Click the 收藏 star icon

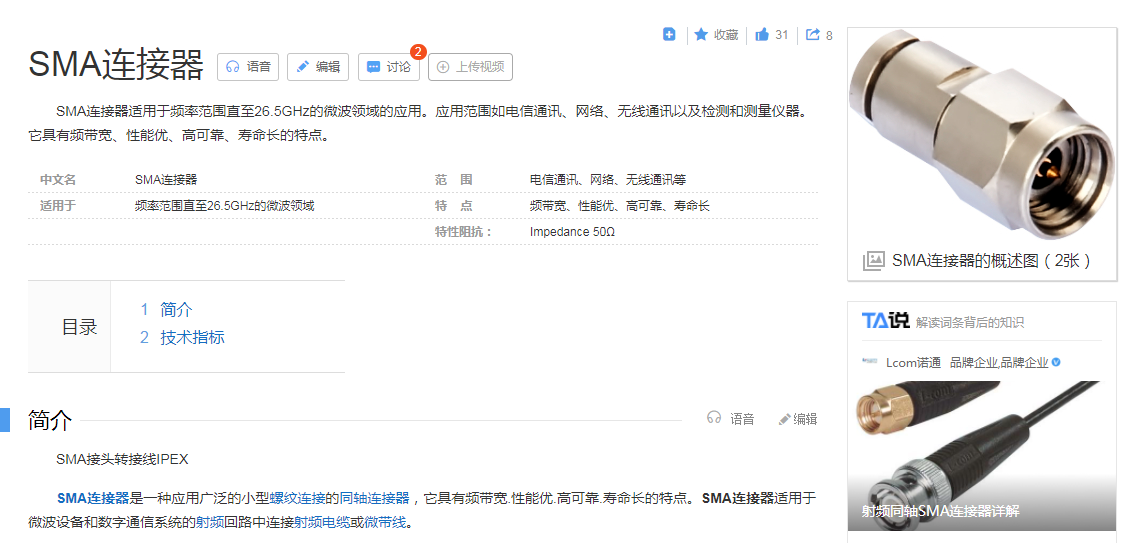(x=701, y=35)
